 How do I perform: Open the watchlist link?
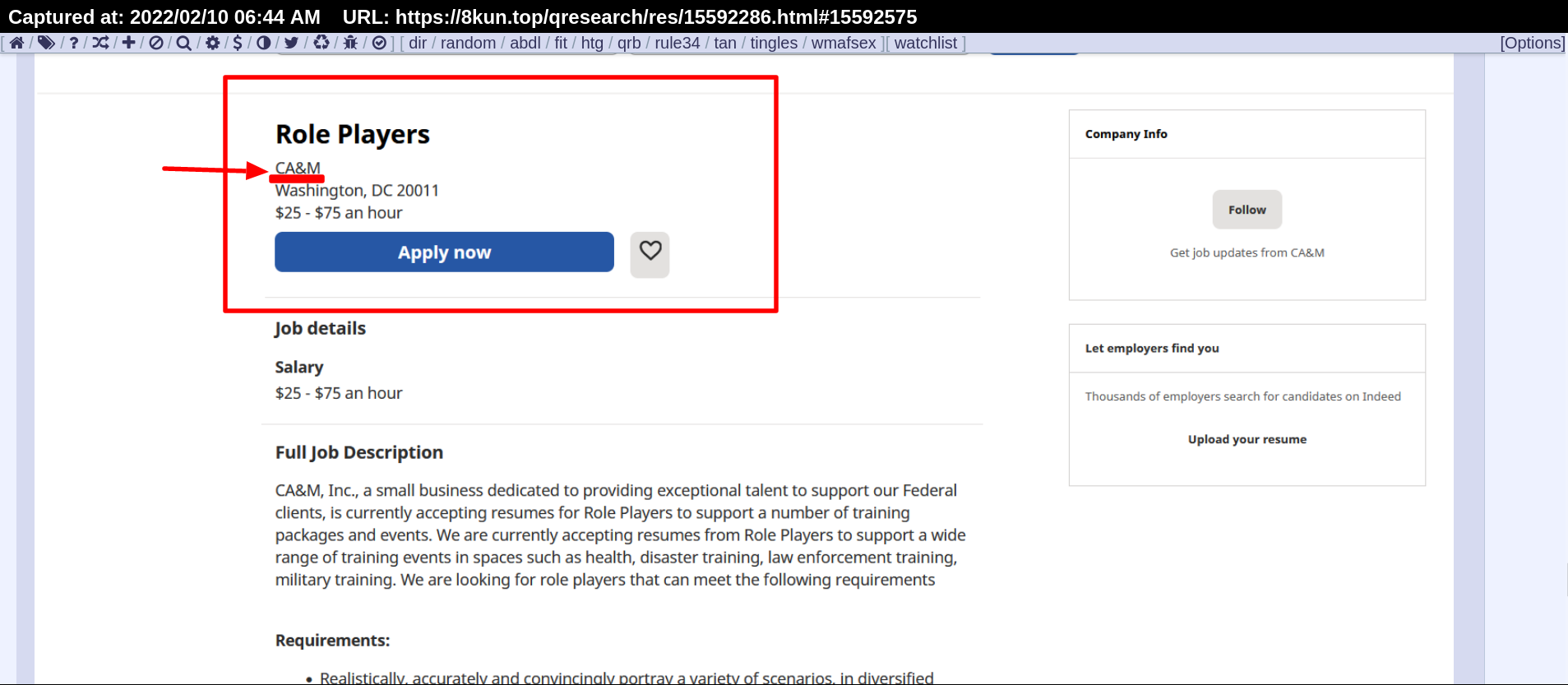point(926,43)
